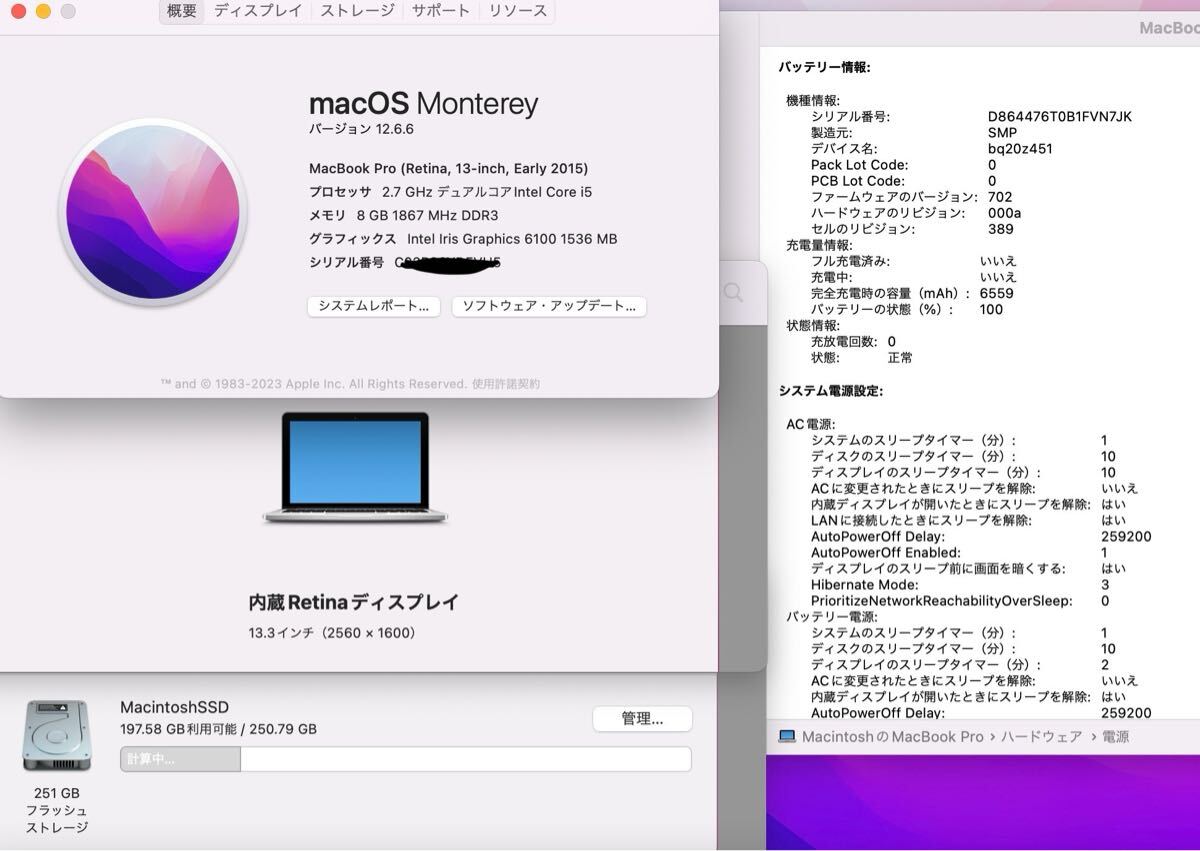This screenshot has height=851, width=1200.
Task: Click the battery serial number D864476T0B1FVN7JK
Action: (1060, 117)
